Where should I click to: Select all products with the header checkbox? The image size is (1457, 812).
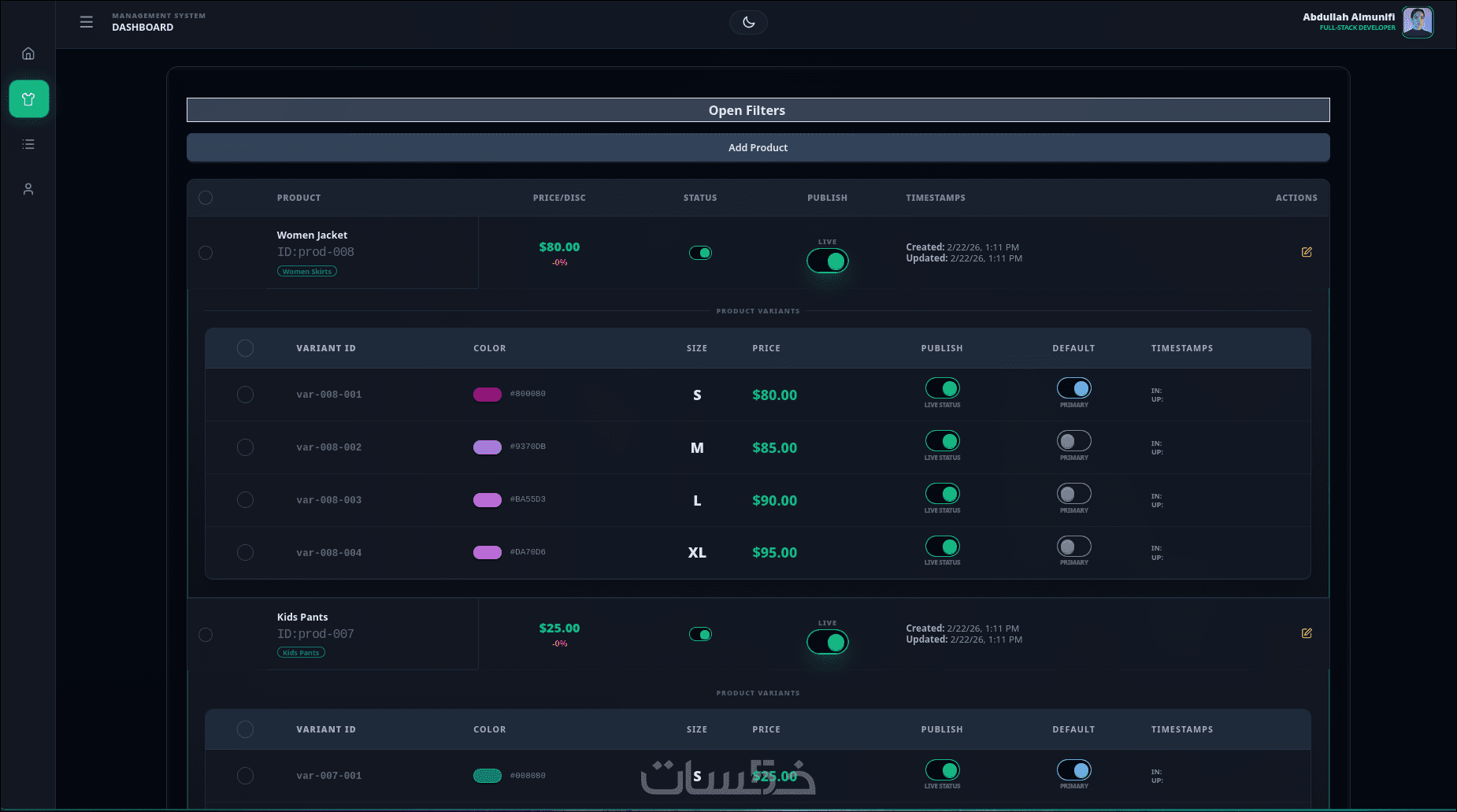(206, 198)
